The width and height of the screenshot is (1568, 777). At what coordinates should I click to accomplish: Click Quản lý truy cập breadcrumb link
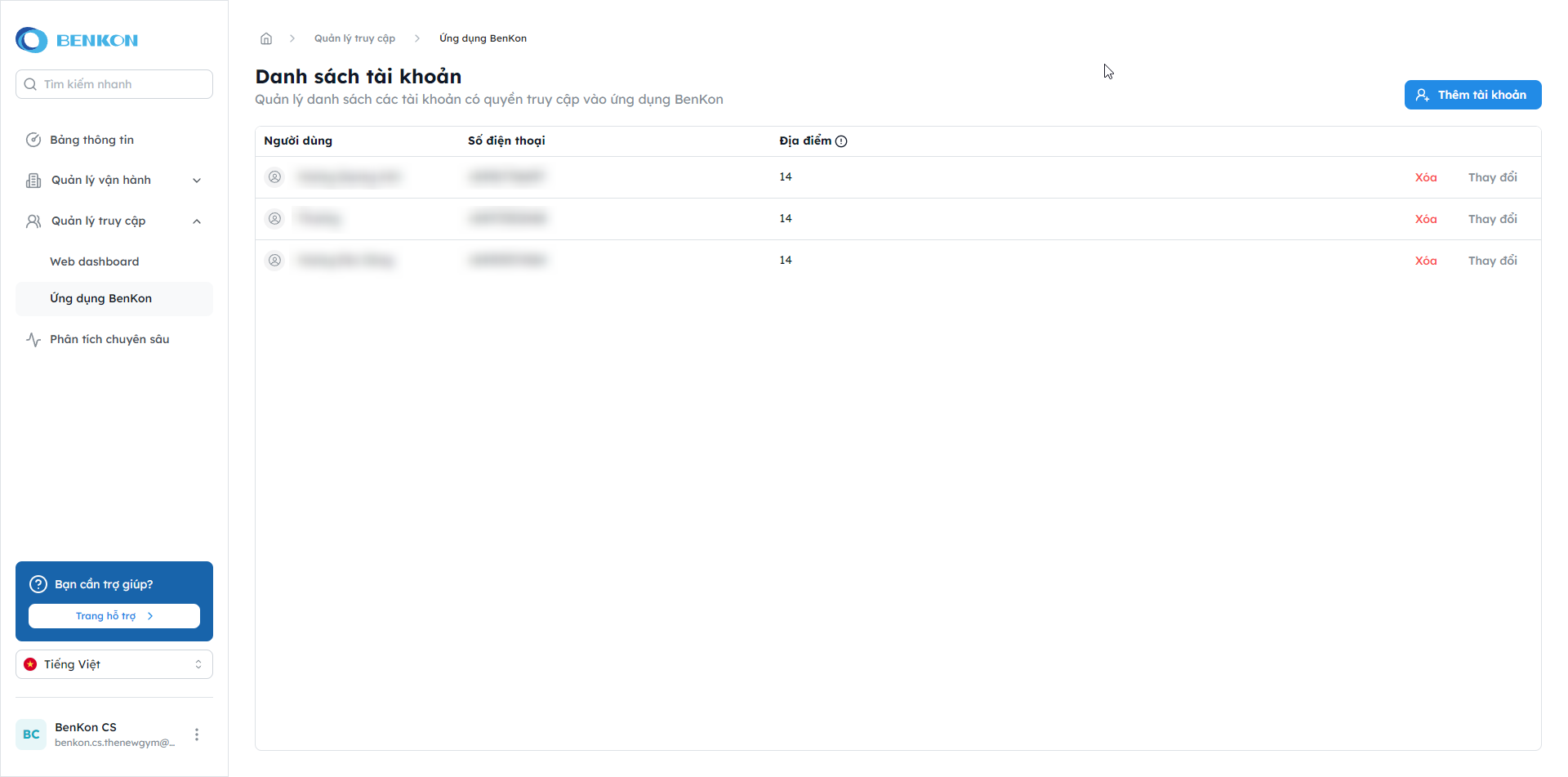point(354,38)
